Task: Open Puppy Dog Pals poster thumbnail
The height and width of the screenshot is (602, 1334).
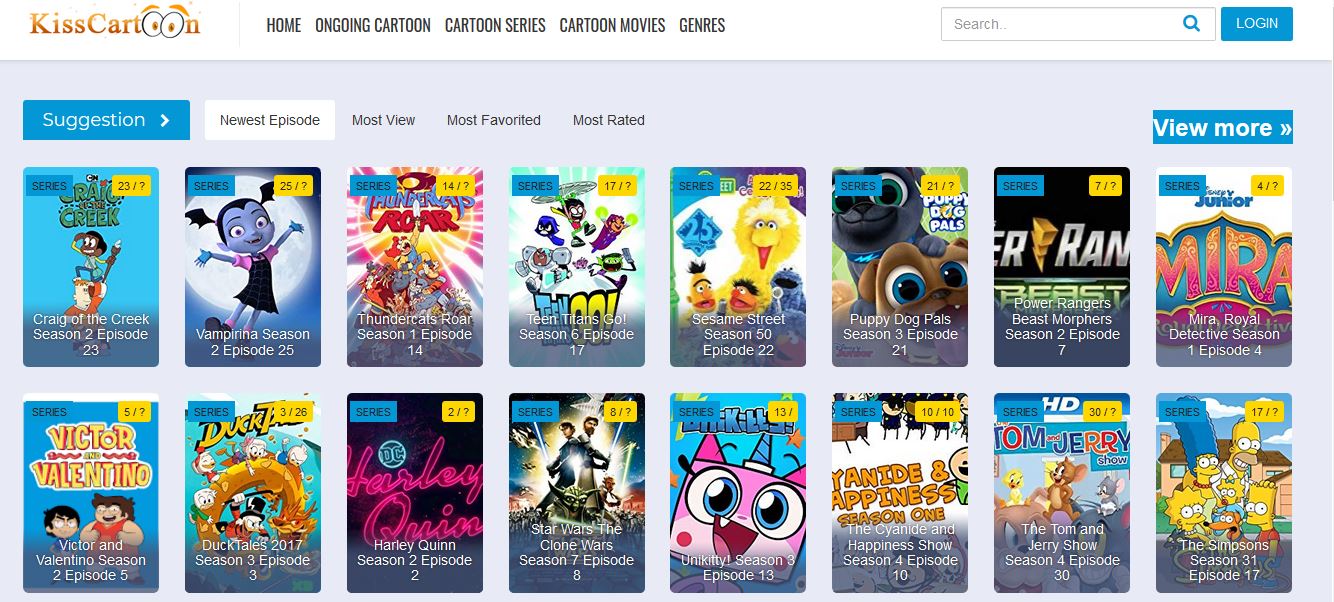Action: (x=900, y=266)
